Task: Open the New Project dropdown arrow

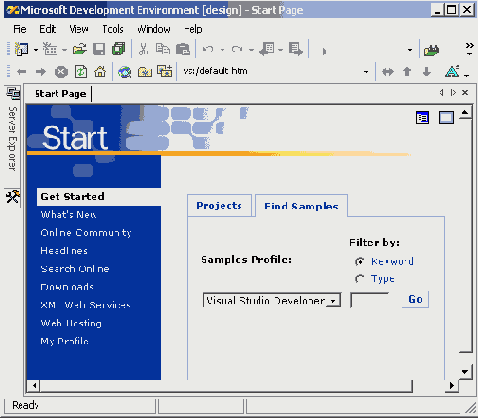Action: (36, 50)
